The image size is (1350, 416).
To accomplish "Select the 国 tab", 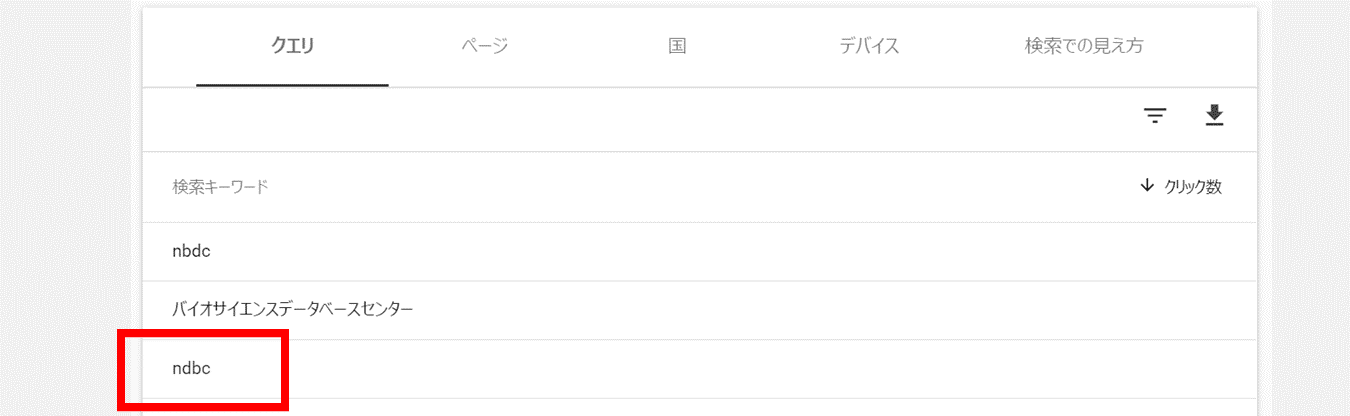I will (x=677, y=46).
